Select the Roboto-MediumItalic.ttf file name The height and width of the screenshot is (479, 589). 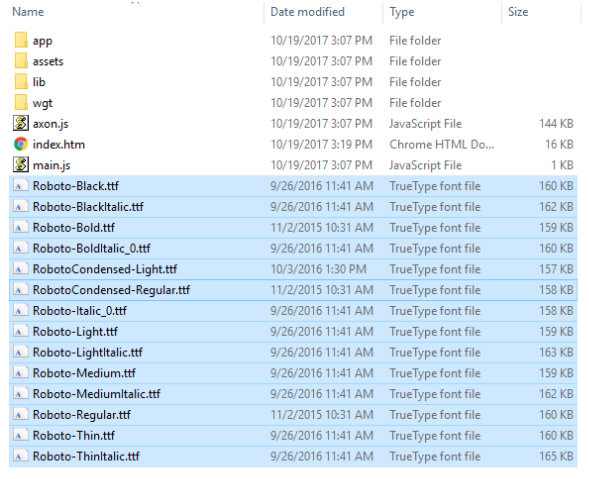(x=97, y=394)
